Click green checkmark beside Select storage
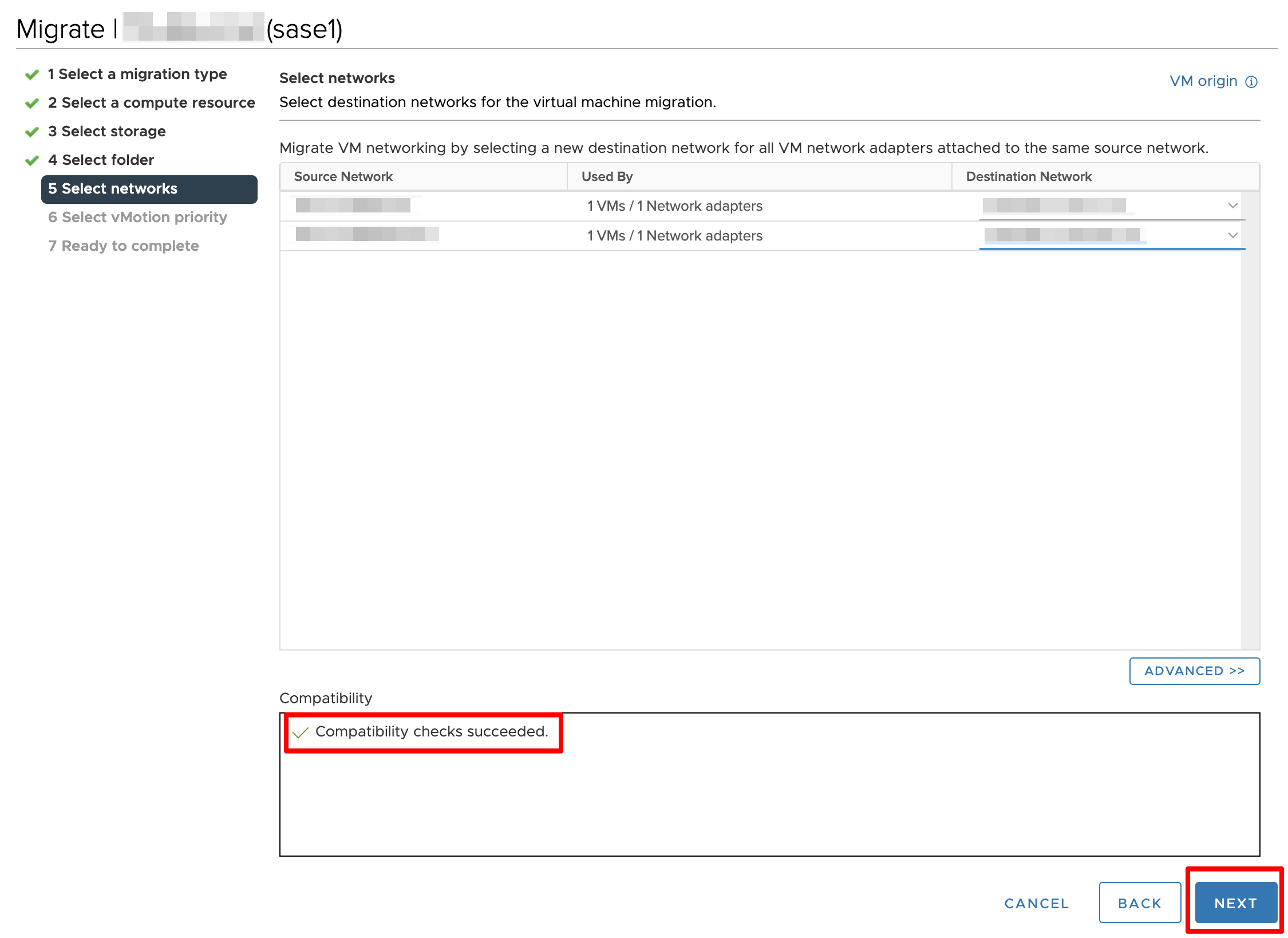This screenshot has width=1288, height=938. (32, 132)
